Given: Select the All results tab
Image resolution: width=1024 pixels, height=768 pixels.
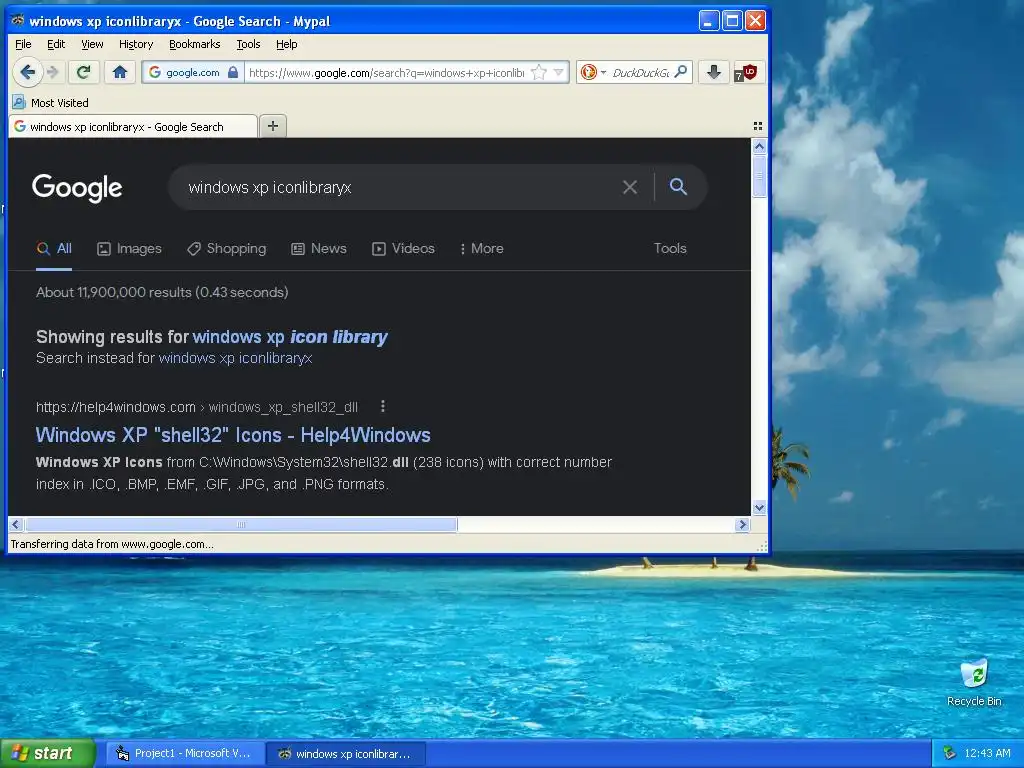Looking at the screenshot, I should (54, 249).
